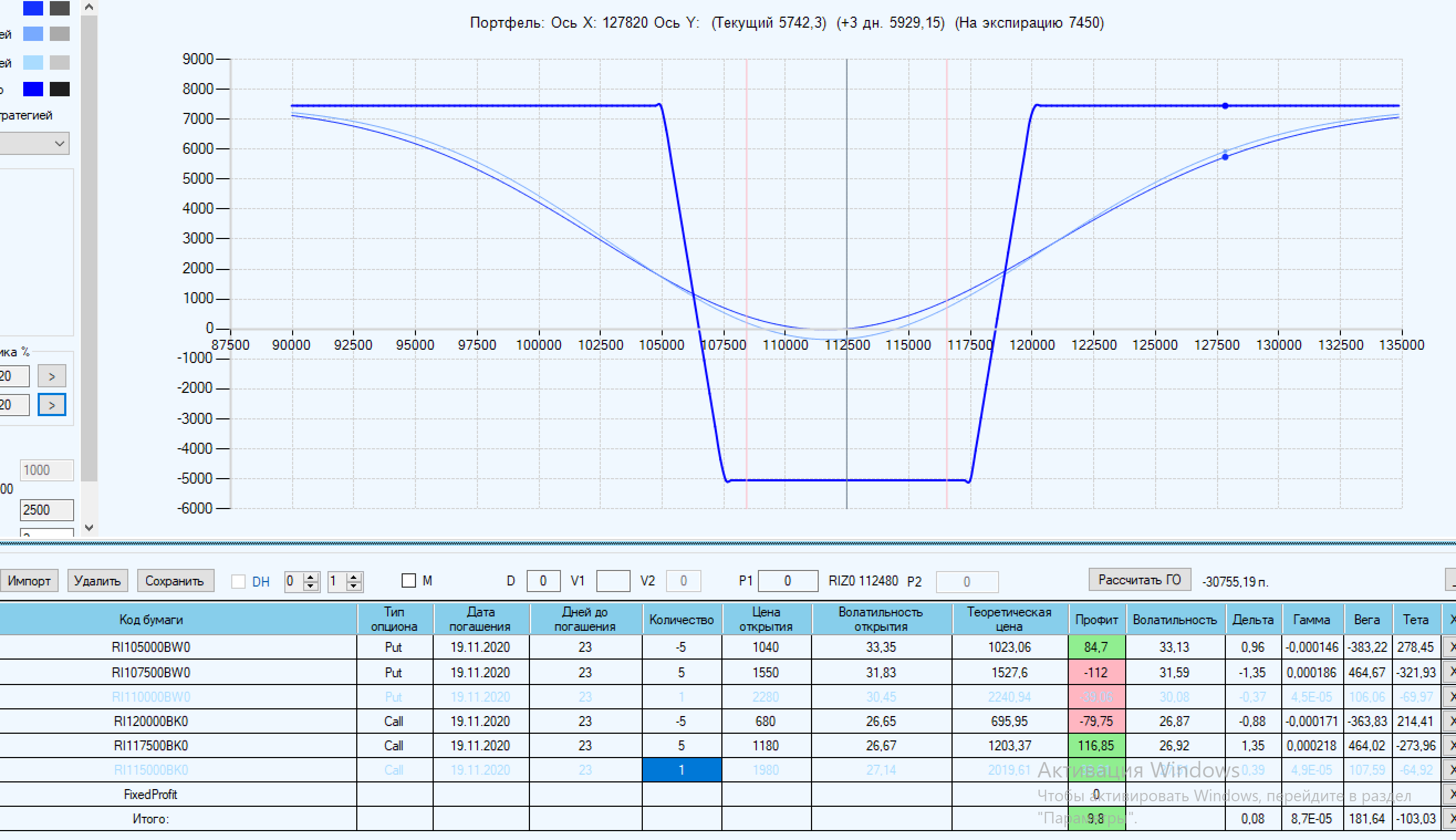Sort by the Профит column header
The width and height of the screenshot is (1456, 840).
[x=1096, y=619]
